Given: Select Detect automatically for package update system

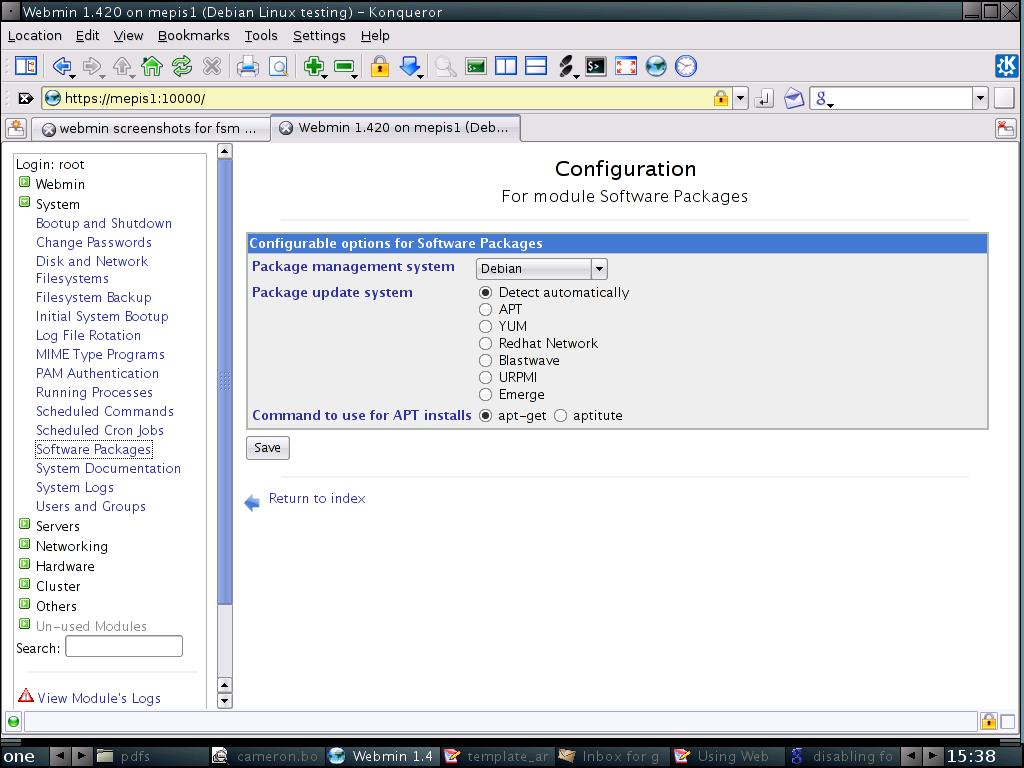Looking at the screenshot, I should tap(485, 293).
